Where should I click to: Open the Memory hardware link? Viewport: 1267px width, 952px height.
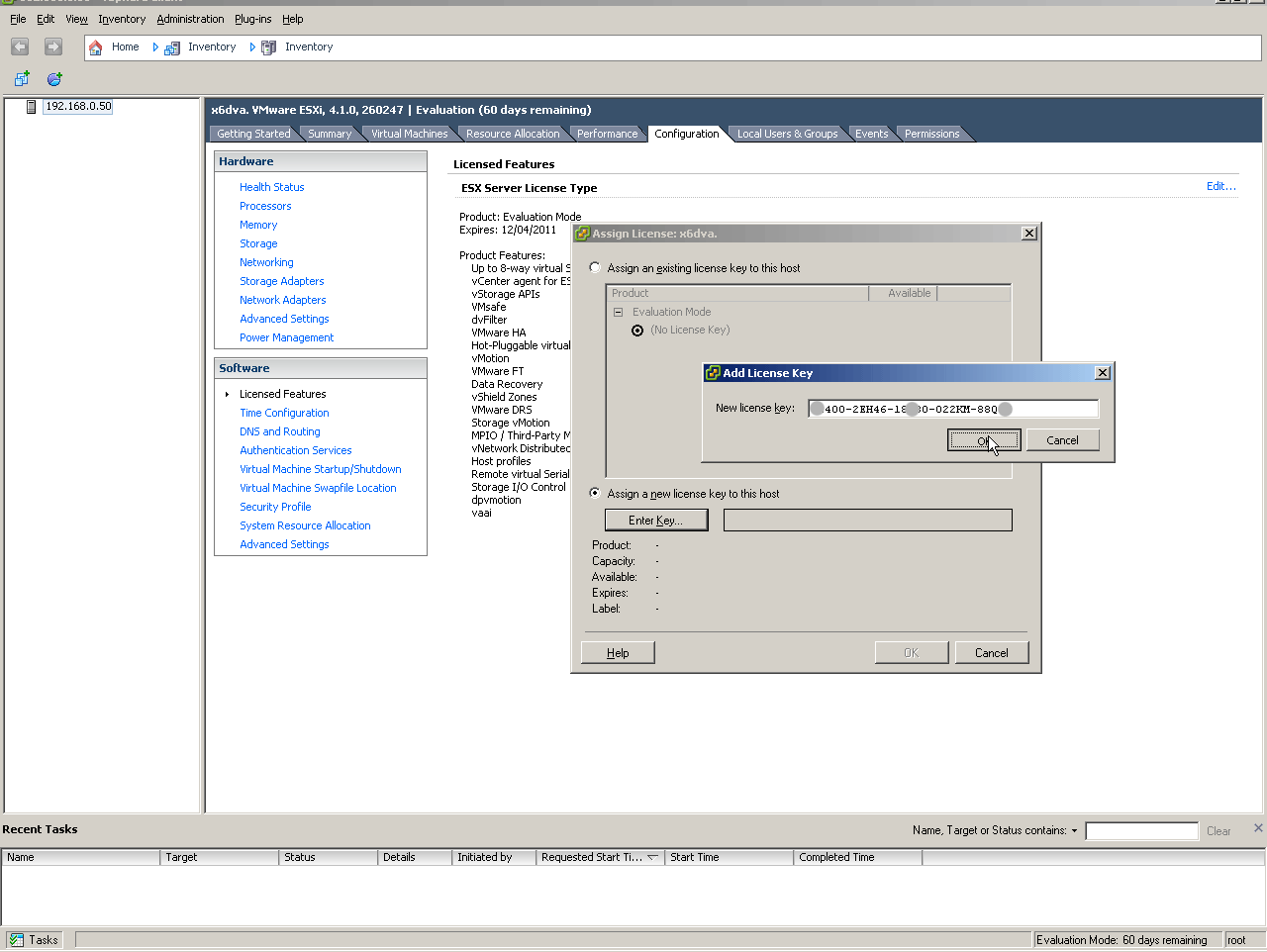tap(258, 225)
